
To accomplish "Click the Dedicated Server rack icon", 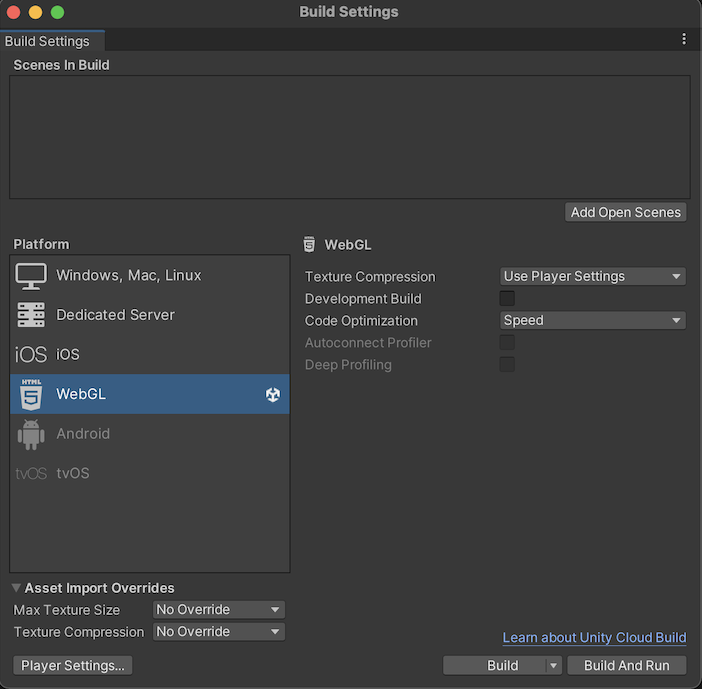I will (31, 315).
